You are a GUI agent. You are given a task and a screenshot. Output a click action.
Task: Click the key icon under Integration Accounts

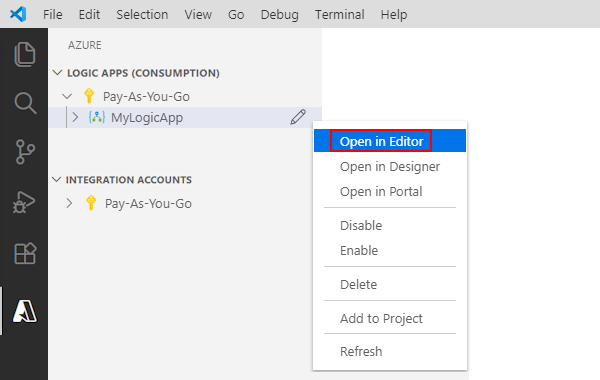click(x=91, y=203)
